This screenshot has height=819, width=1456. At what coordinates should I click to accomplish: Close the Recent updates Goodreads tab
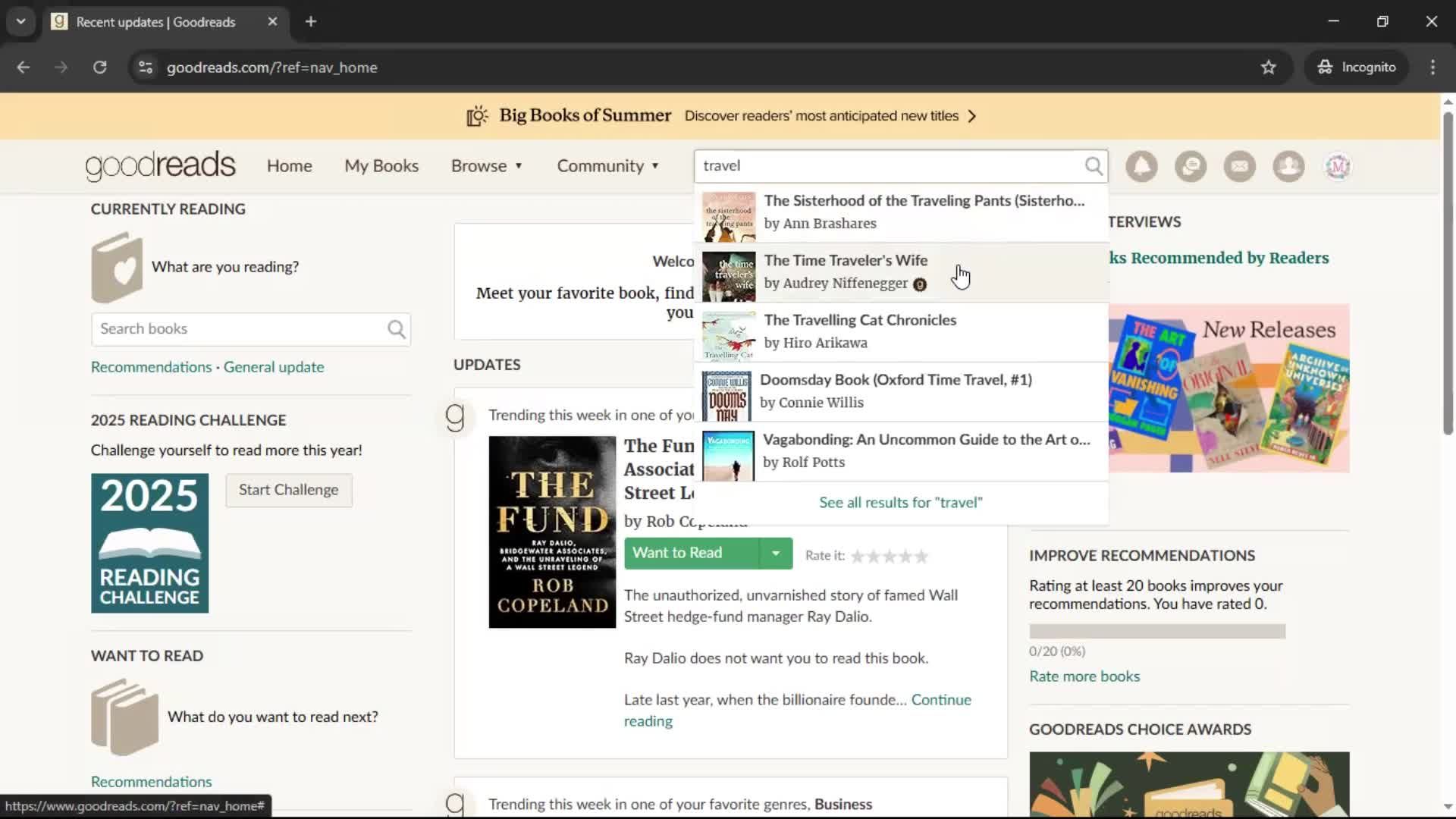[272, 22]
